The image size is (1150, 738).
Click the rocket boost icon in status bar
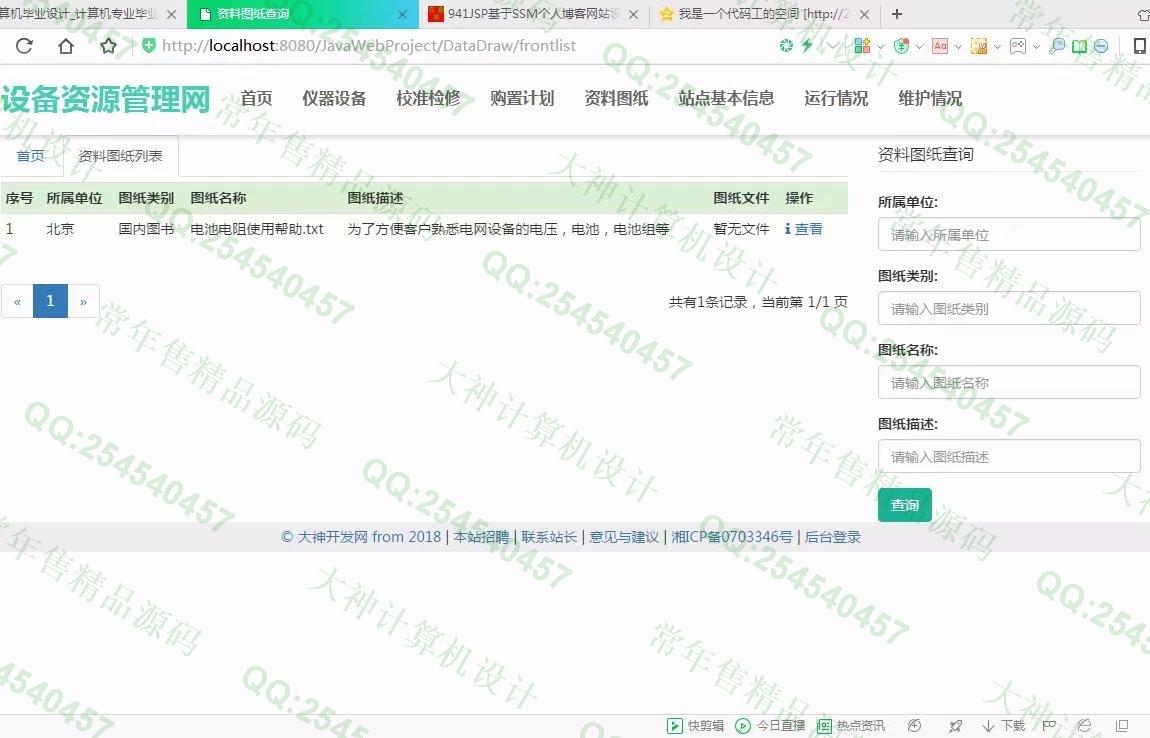(955, 726)
